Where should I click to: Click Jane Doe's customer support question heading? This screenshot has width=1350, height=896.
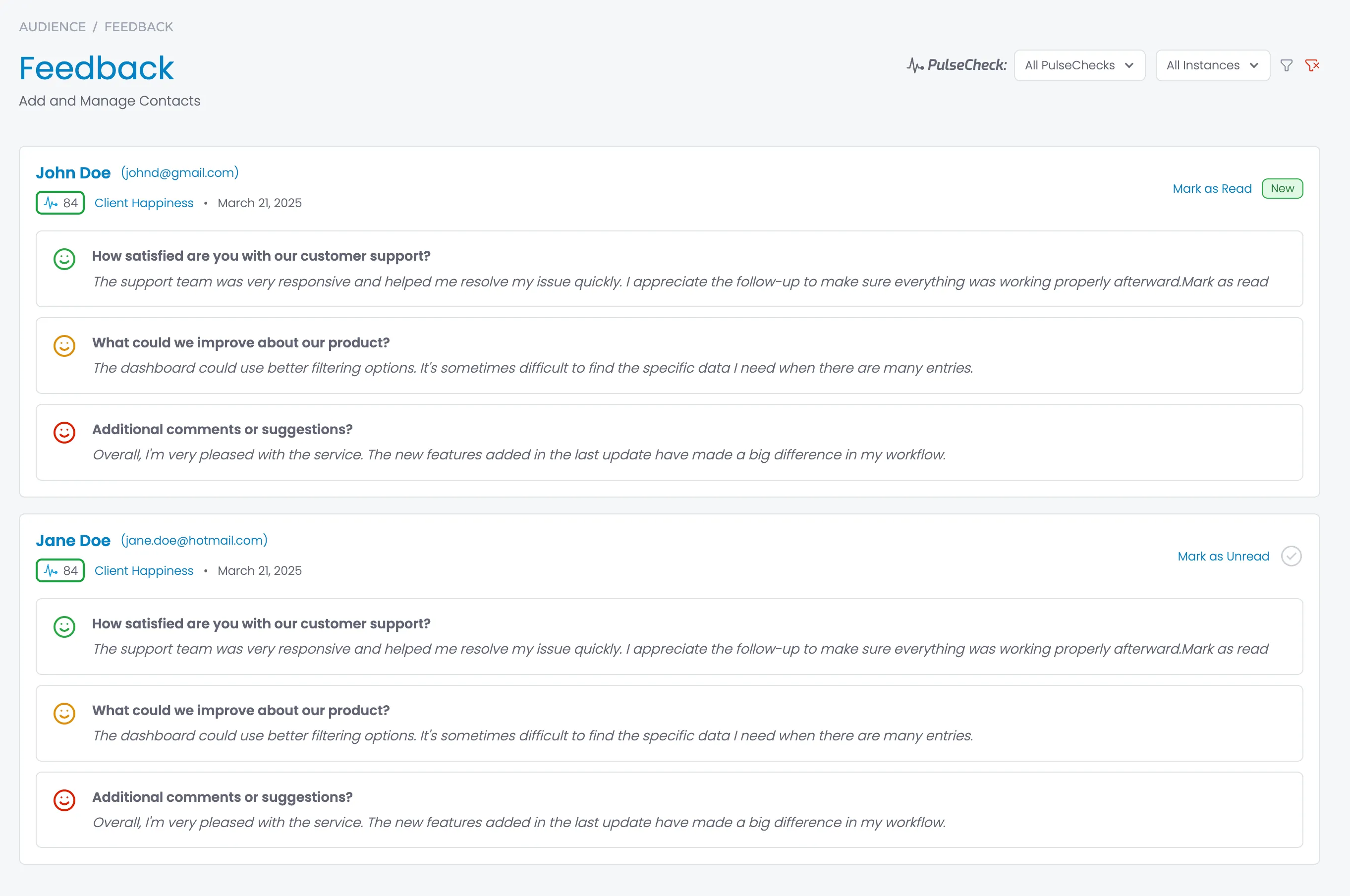point(261,623)
